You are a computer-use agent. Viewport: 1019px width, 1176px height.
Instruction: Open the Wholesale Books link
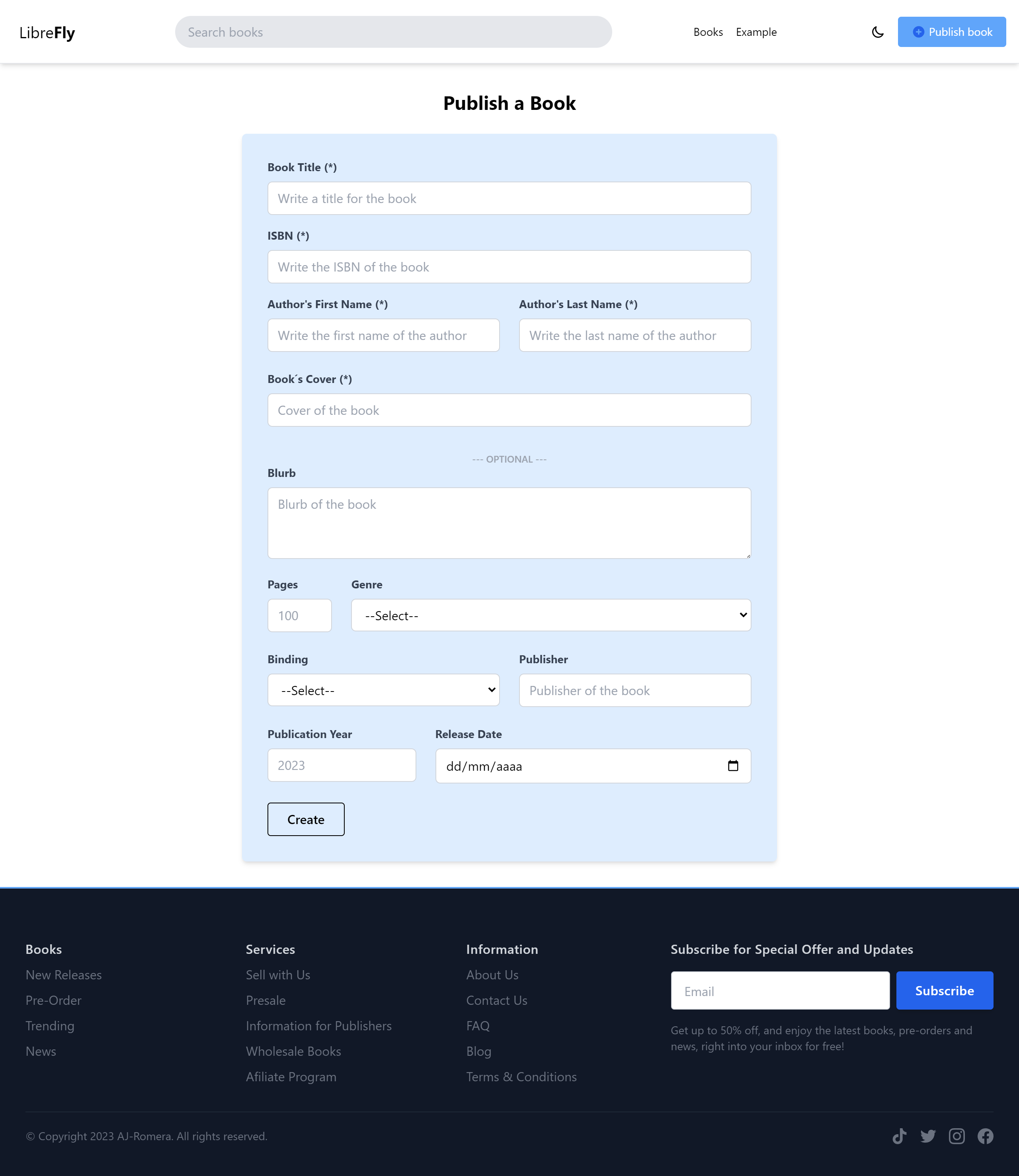[293, 1051]
